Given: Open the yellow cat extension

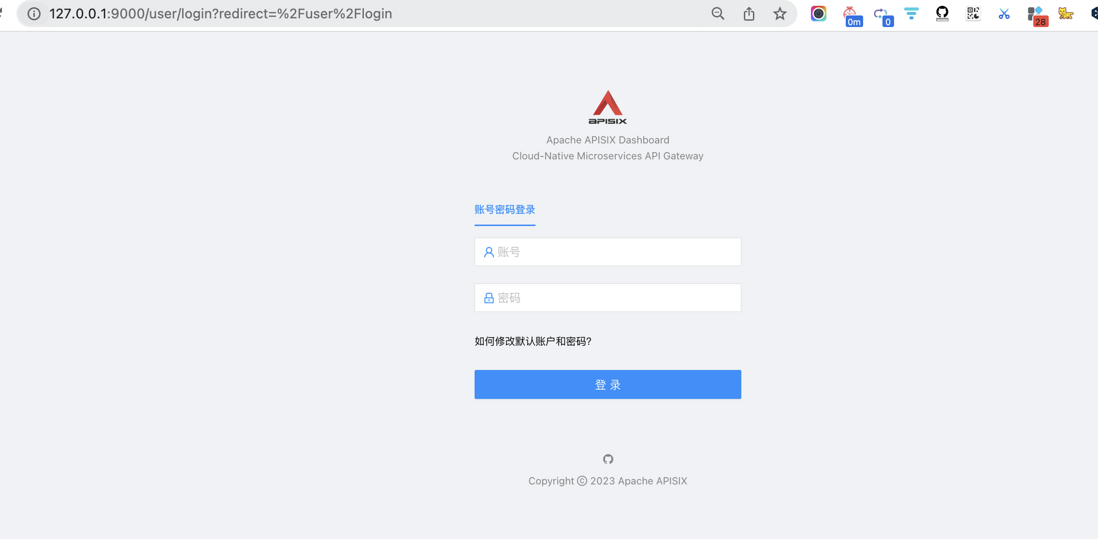Looking at the screenshot, I should [1066, 13].
